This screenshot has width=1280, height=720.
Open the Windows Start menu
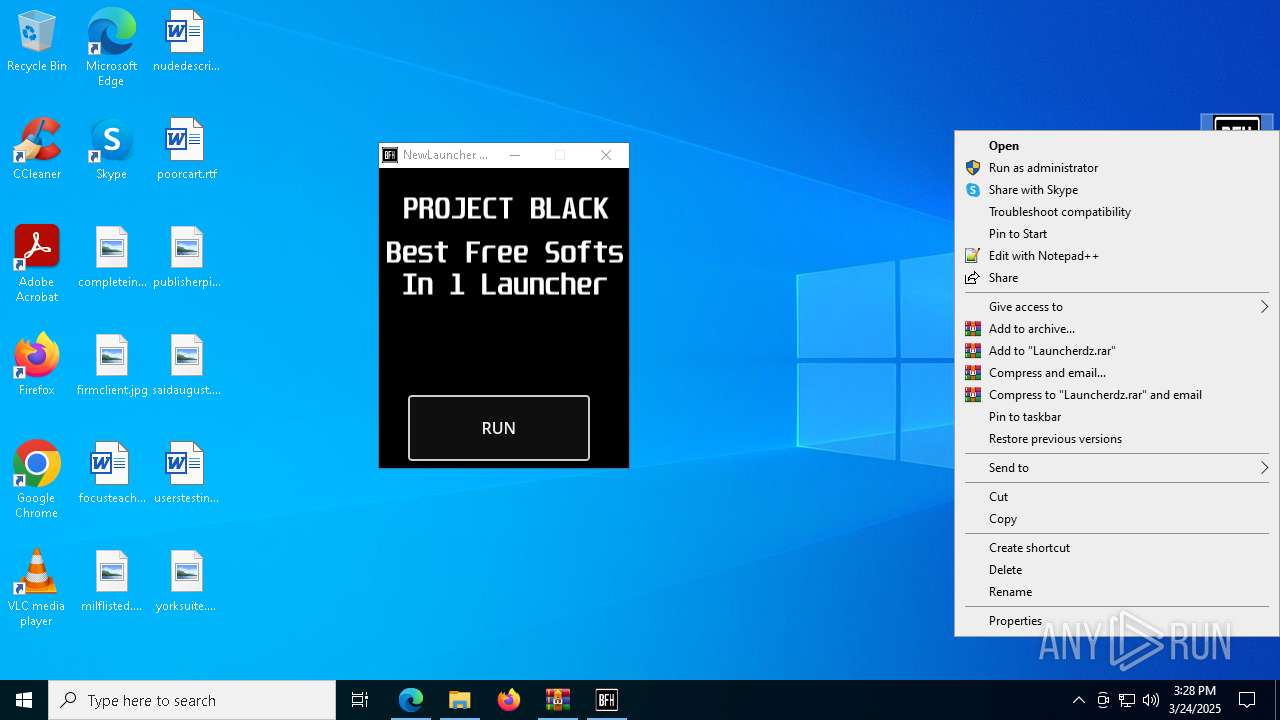(24, 700)
